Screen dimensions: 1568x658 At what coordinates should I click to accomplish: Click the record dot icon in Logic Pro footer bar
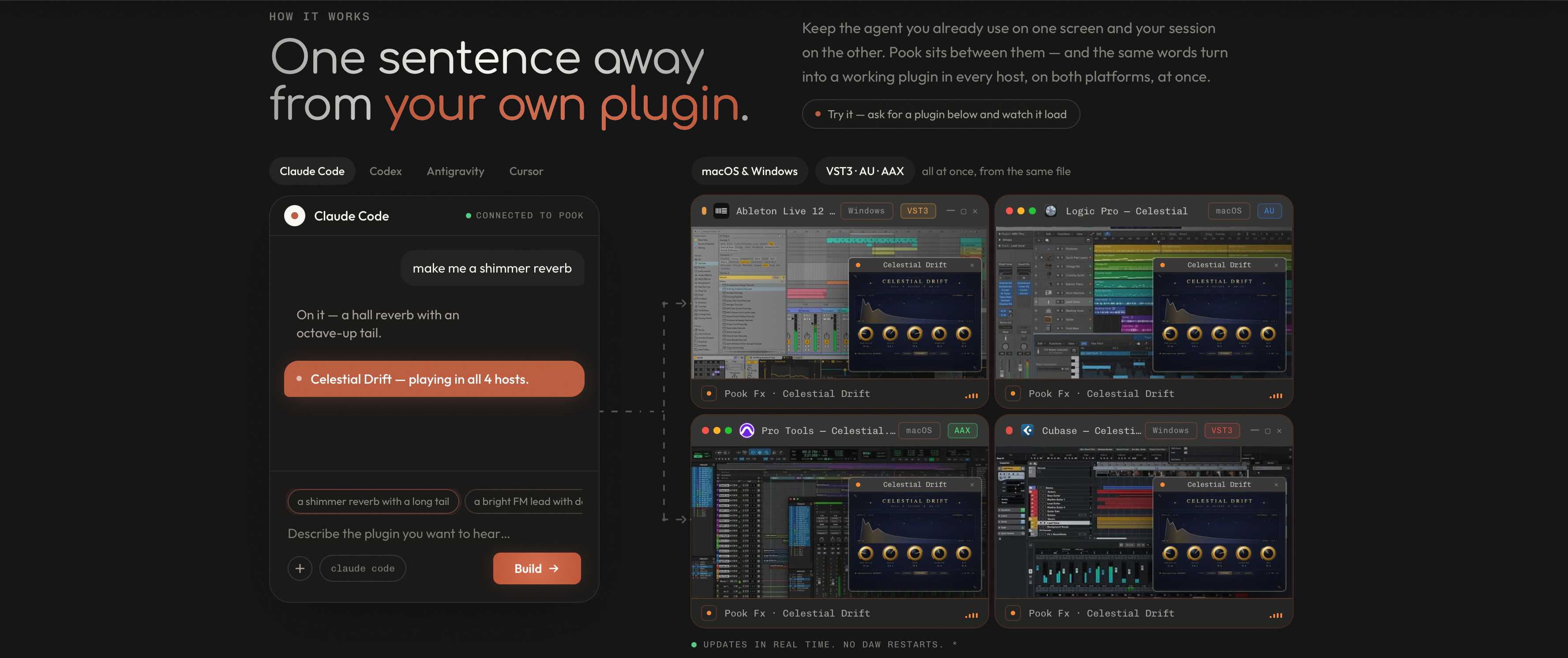[x=1012, y=394]
